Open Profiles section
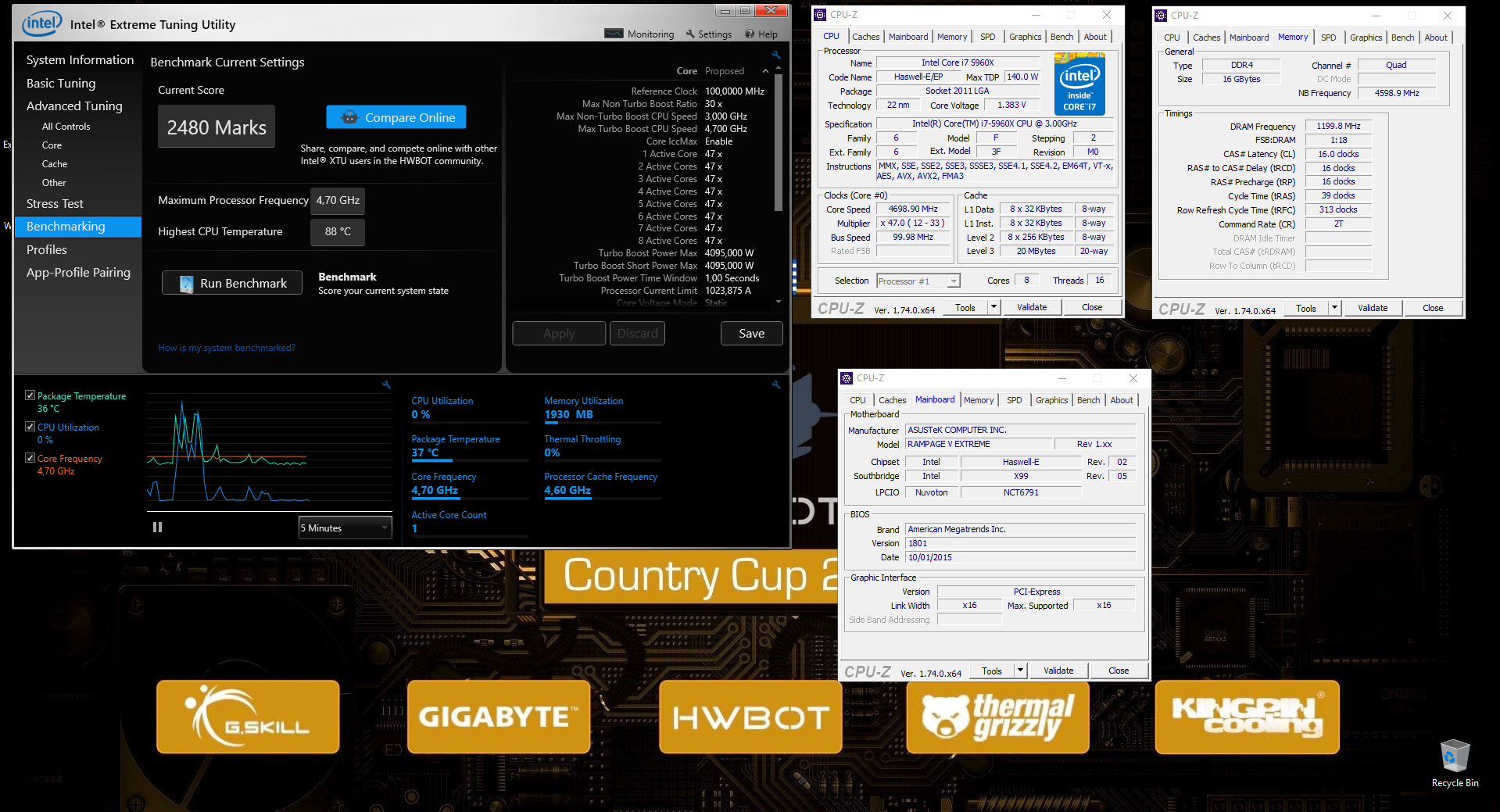 click(47, 250)
